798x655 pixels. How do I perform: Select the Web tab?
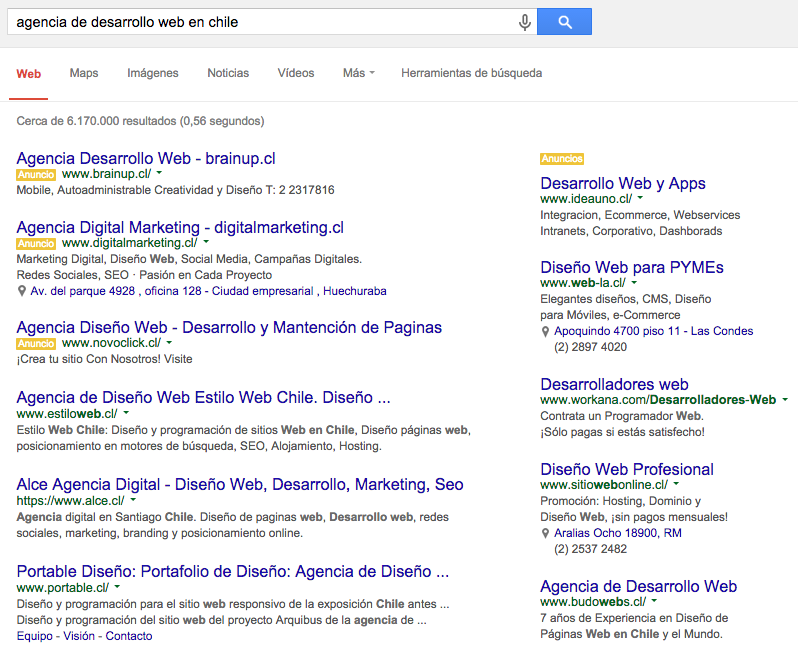(x=28, y=74)
